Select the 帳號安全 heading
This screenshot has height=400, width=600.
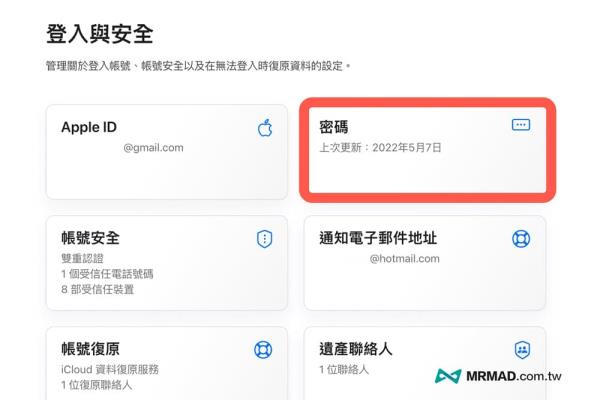[x=90, y=238]
